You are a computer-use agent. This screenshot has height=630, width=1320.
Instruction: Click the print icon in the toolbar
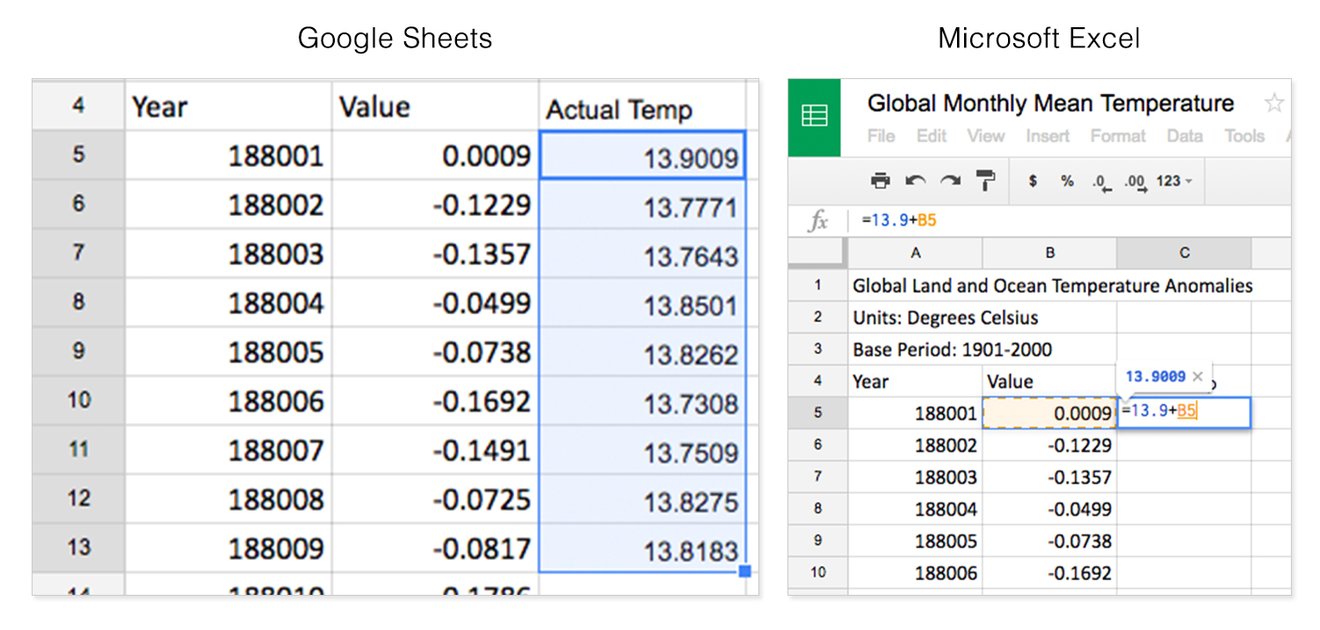pyautogui.click(x=880, y=181)
